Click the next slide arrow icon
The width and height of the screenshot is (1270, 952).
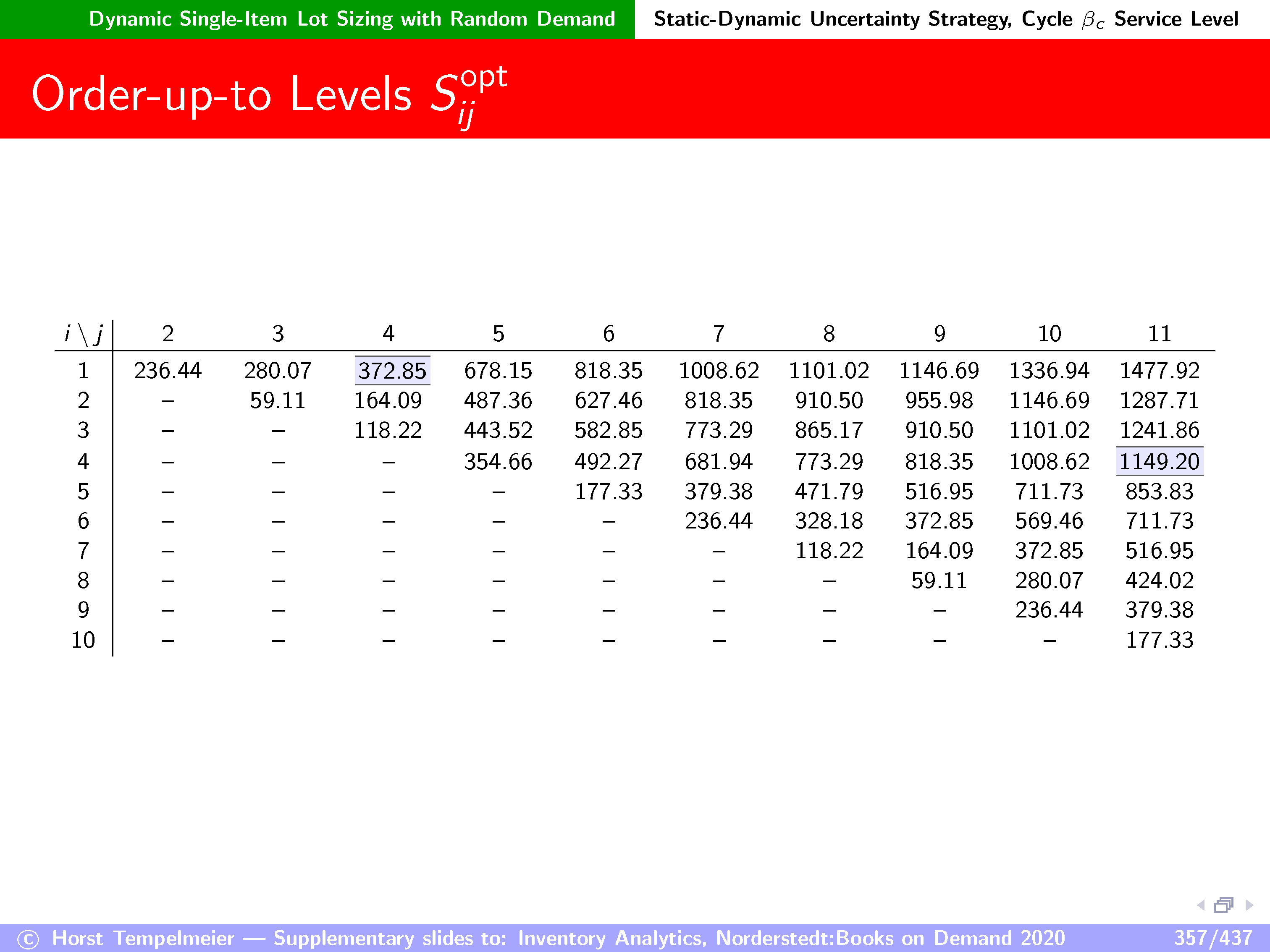pyautogui.click(x=1249, y=905)
